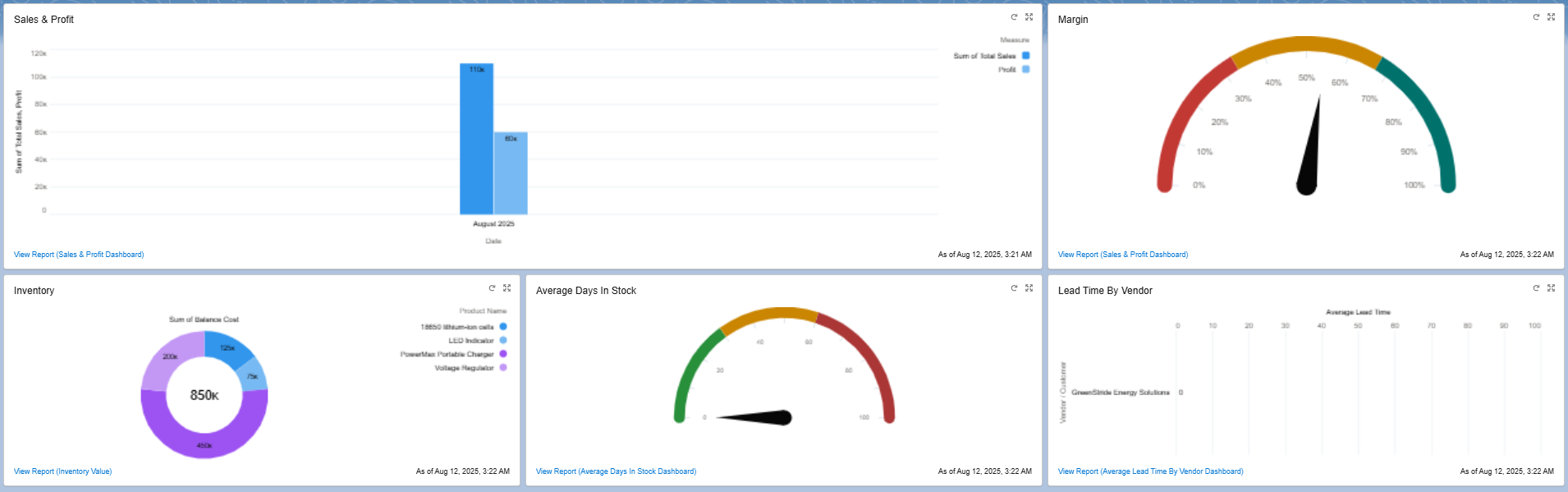Open View Report (Average Lead Time By Vendor Dashboard)

[1150, 471]
